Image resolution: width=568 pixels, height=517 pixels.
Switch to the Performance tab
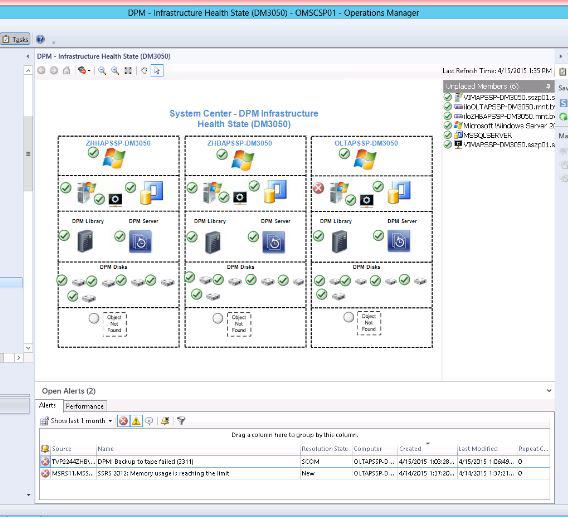click(85, 406)
